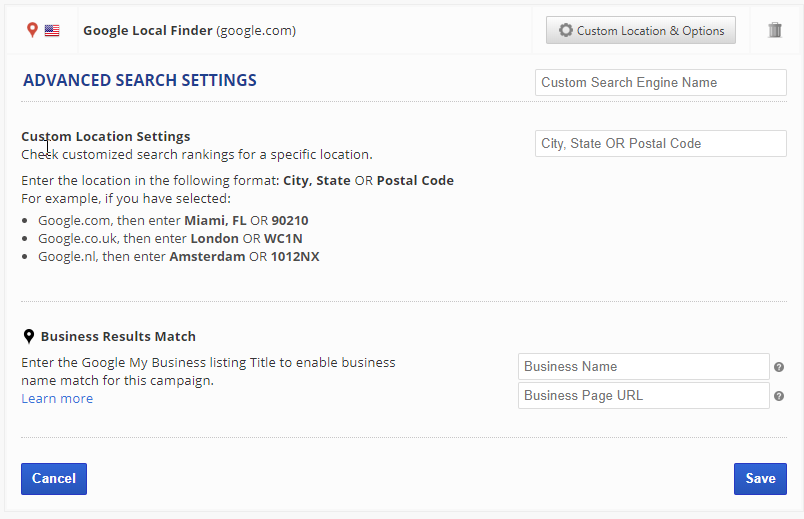The width and height of the screenshot is (804, 519).
Task: Click the City, State OR Postal Code field
Action: [x=660, y=144]
